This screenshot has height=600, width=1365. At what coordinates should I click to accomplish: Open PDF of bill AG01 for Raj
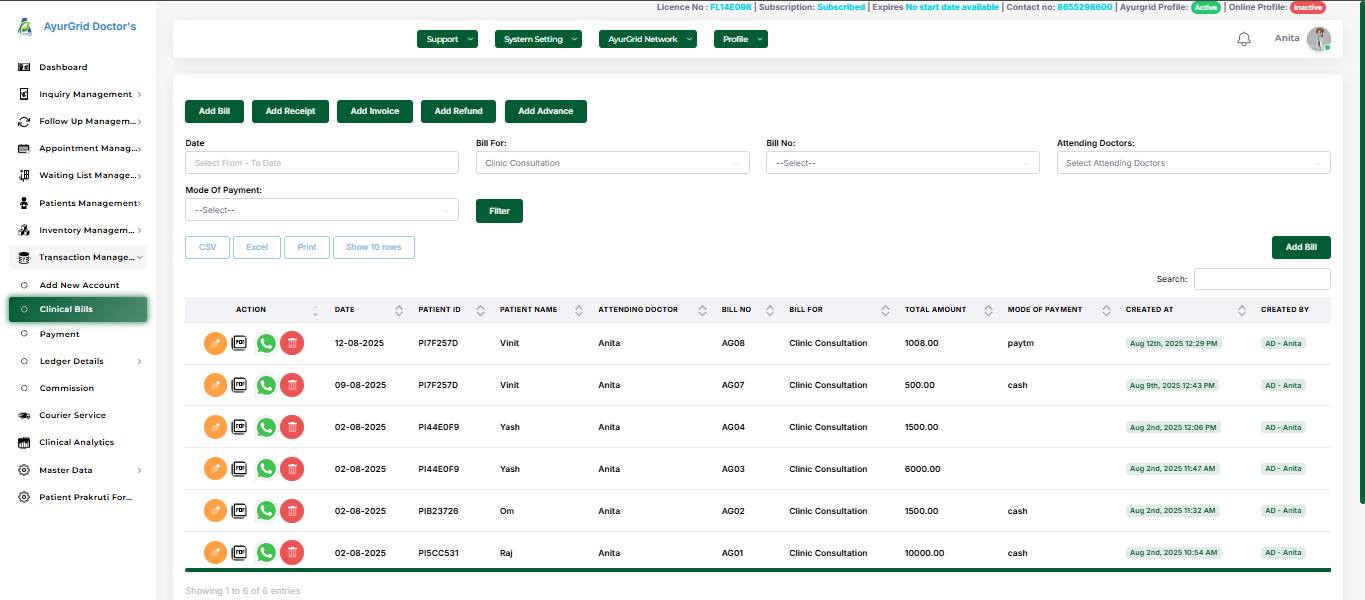coord(240,552)
